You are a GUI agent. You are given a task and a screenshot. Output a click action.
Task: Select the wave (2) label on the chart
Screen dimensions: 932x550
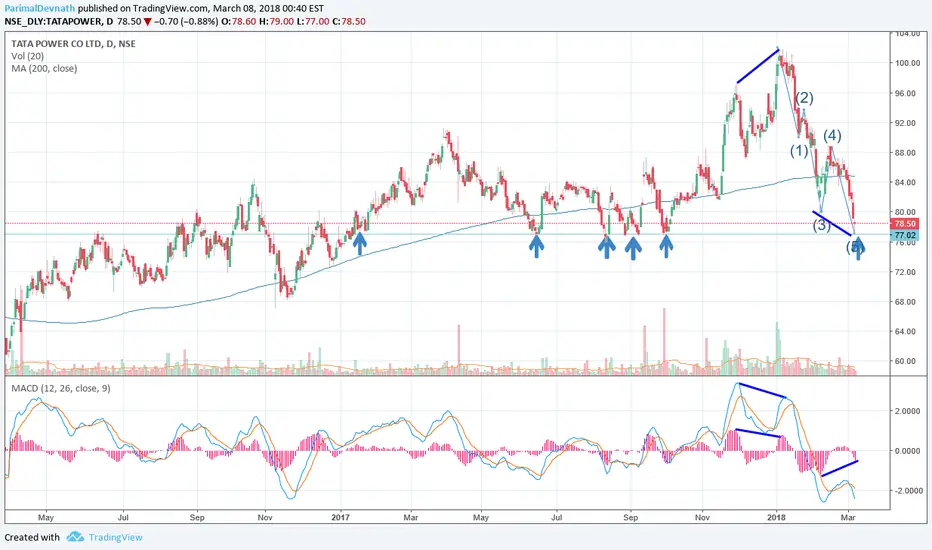(804, 98)
